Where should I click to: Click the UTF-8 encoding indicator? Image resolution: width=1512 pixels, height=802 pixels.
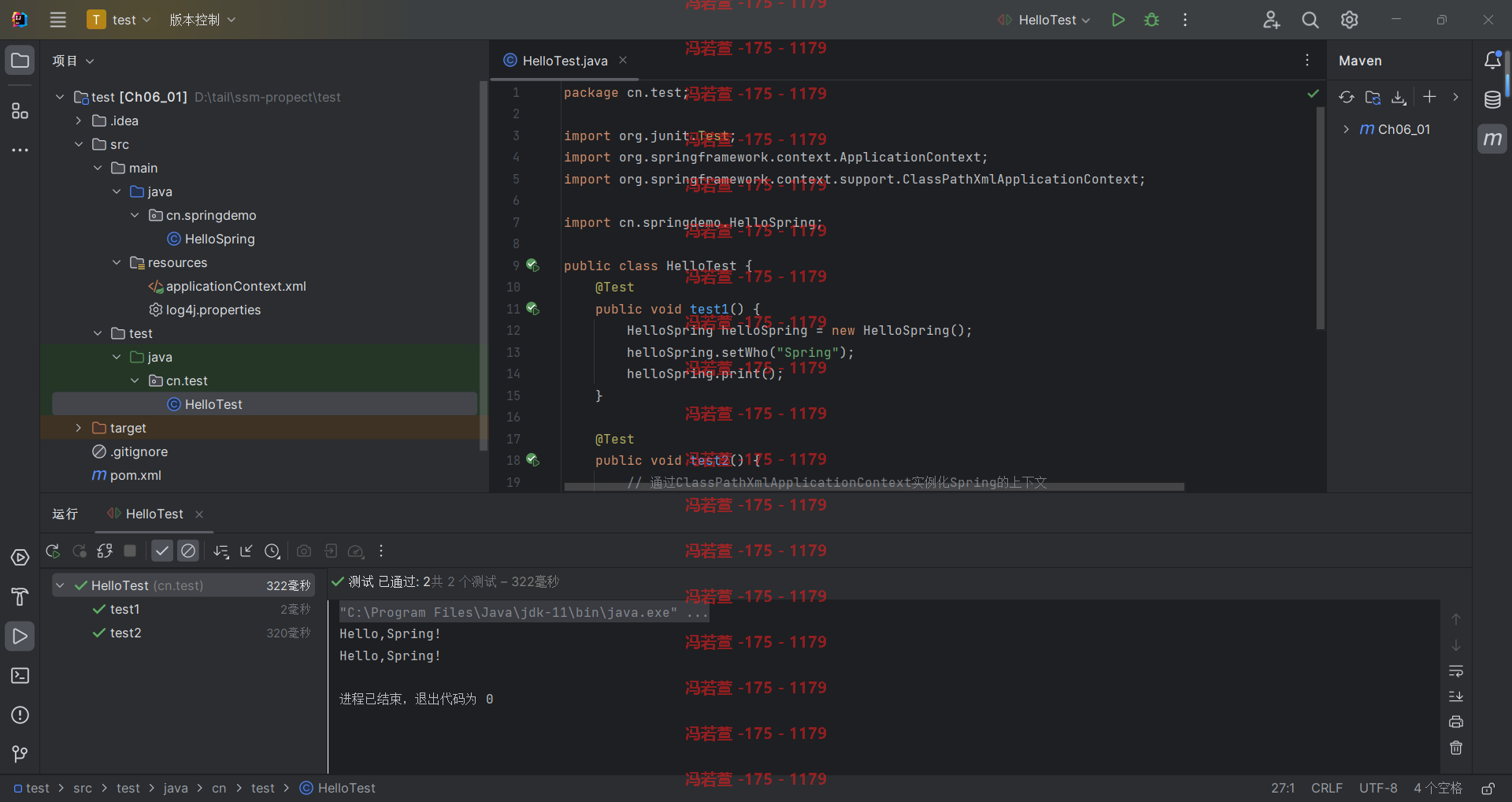pyautogui.click(x=1378, y=788)
